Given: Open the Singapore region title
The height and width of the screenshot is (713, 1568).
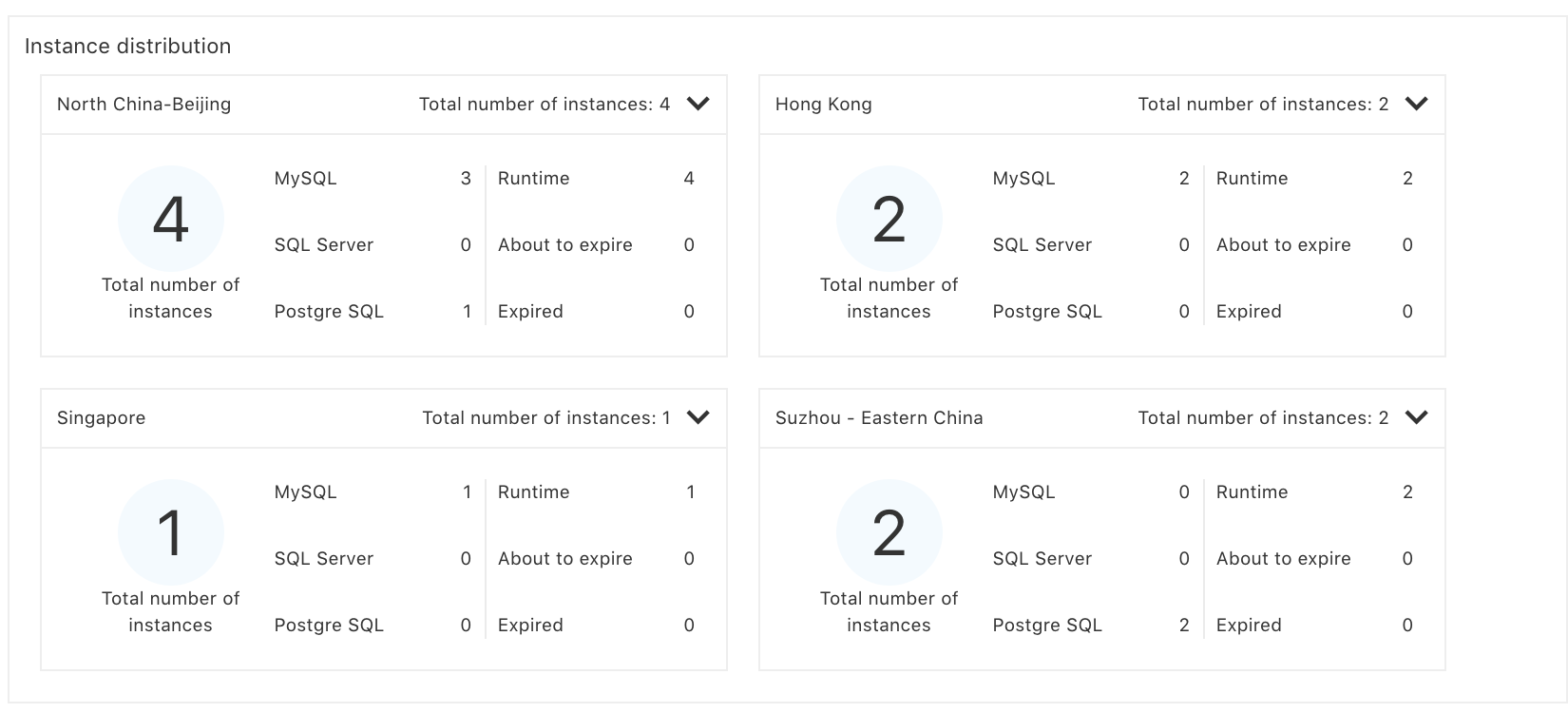Looking at the screenshot, I should (101, 418).
